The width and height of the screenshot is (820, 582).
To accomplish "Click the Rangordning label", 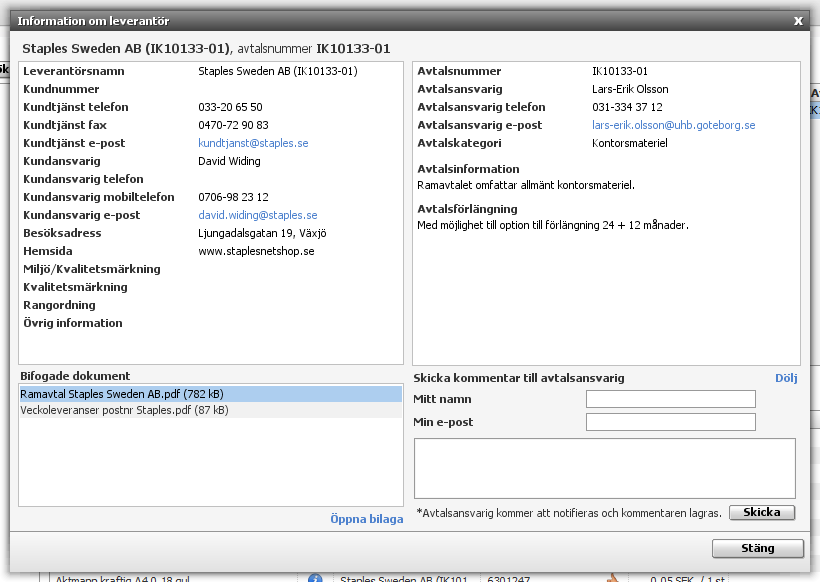I will click(59, 305).
